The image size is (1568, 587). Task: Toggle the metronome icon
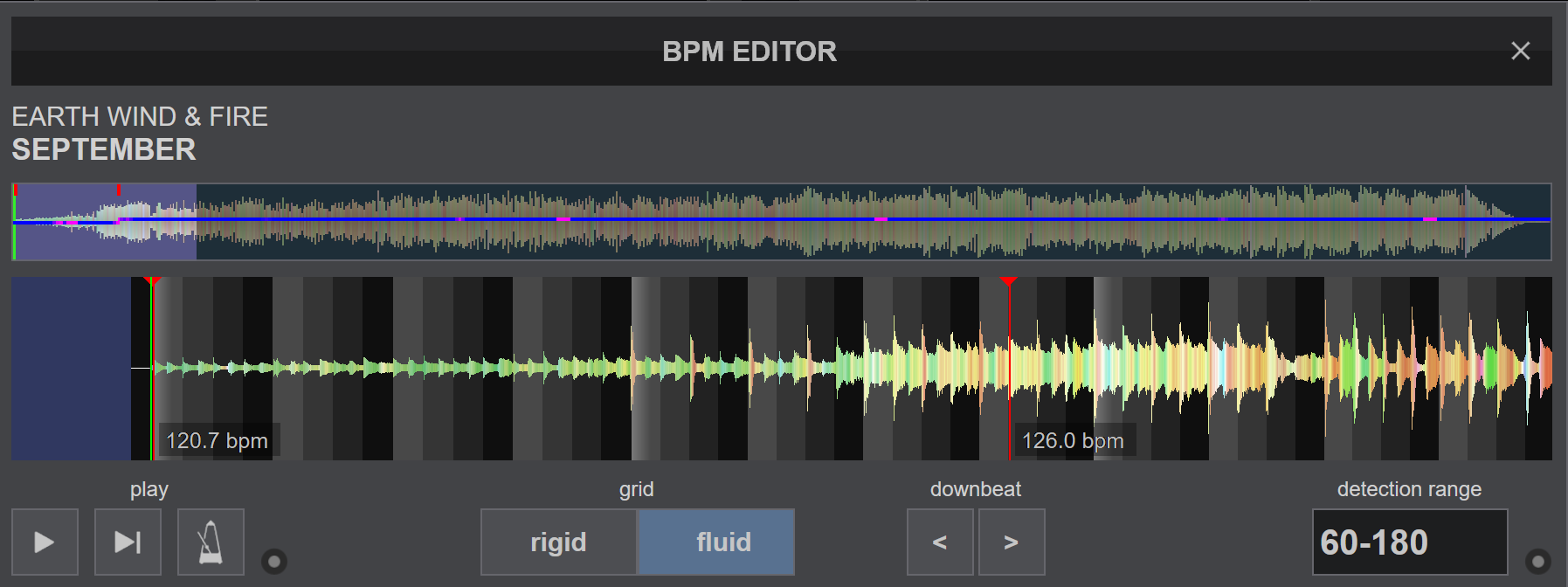point(211,542)
